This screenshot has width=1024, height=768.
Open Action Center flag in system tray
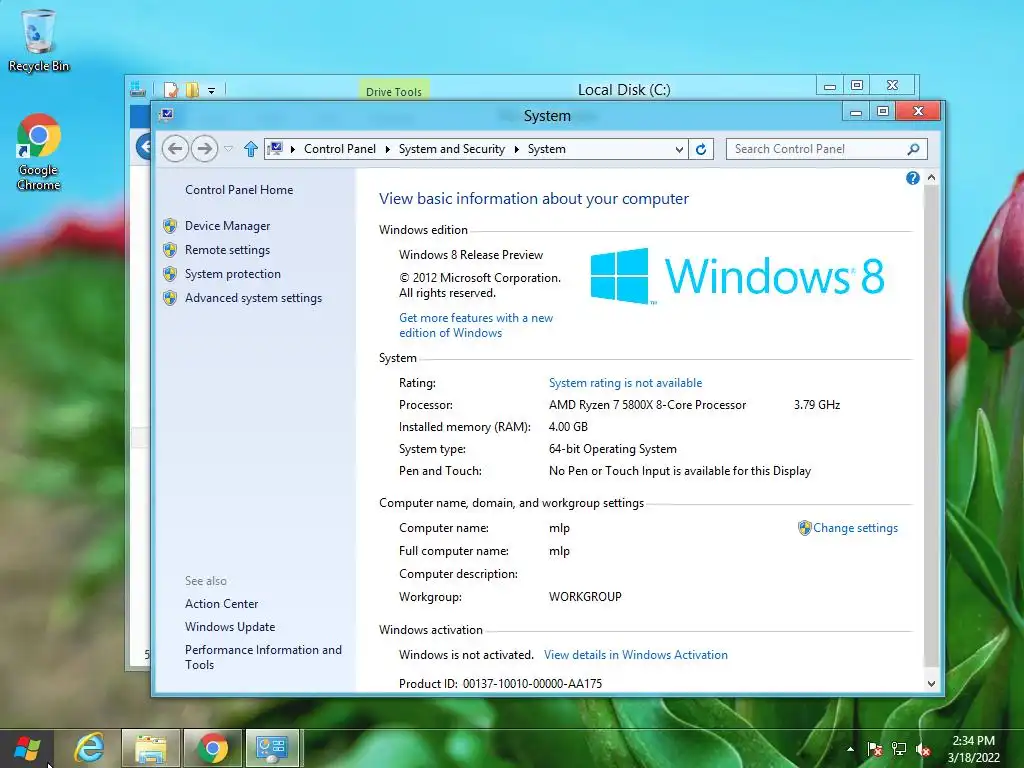click(x=874, y=749)
